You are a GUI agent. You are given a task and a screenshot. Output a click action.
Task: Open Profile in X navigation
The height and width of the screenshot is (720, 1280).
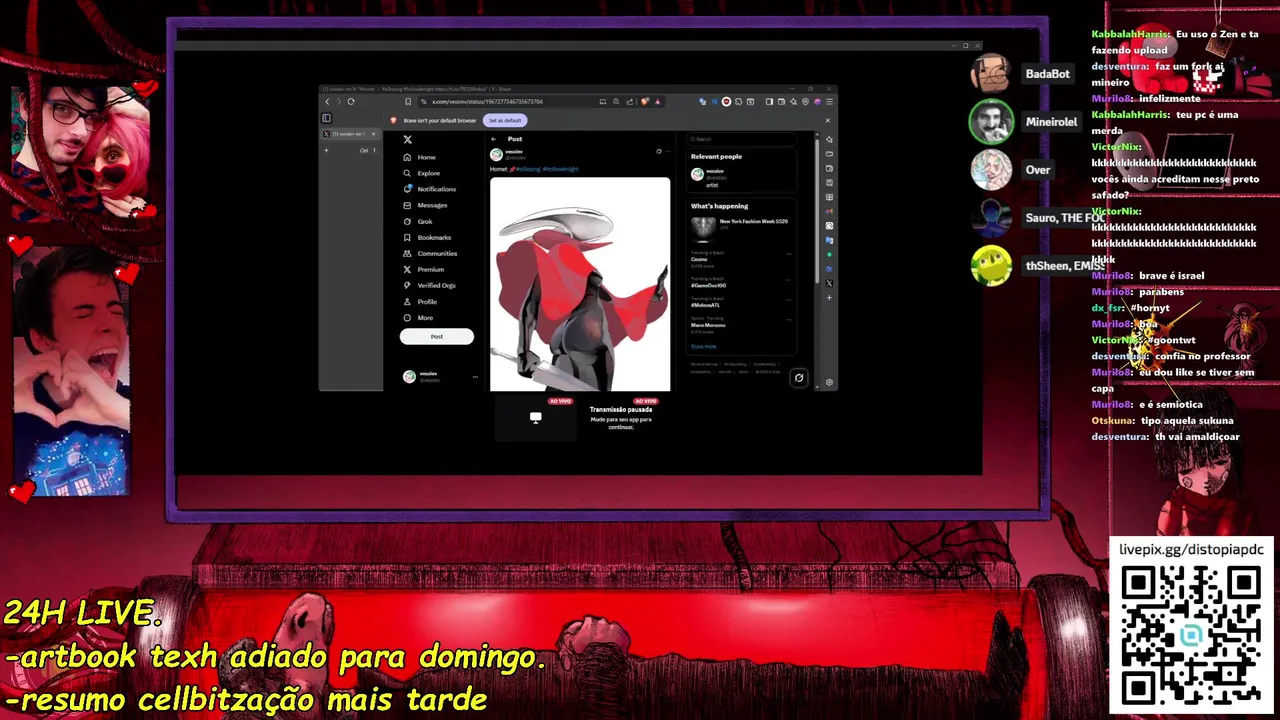click(x=420, y=301)
